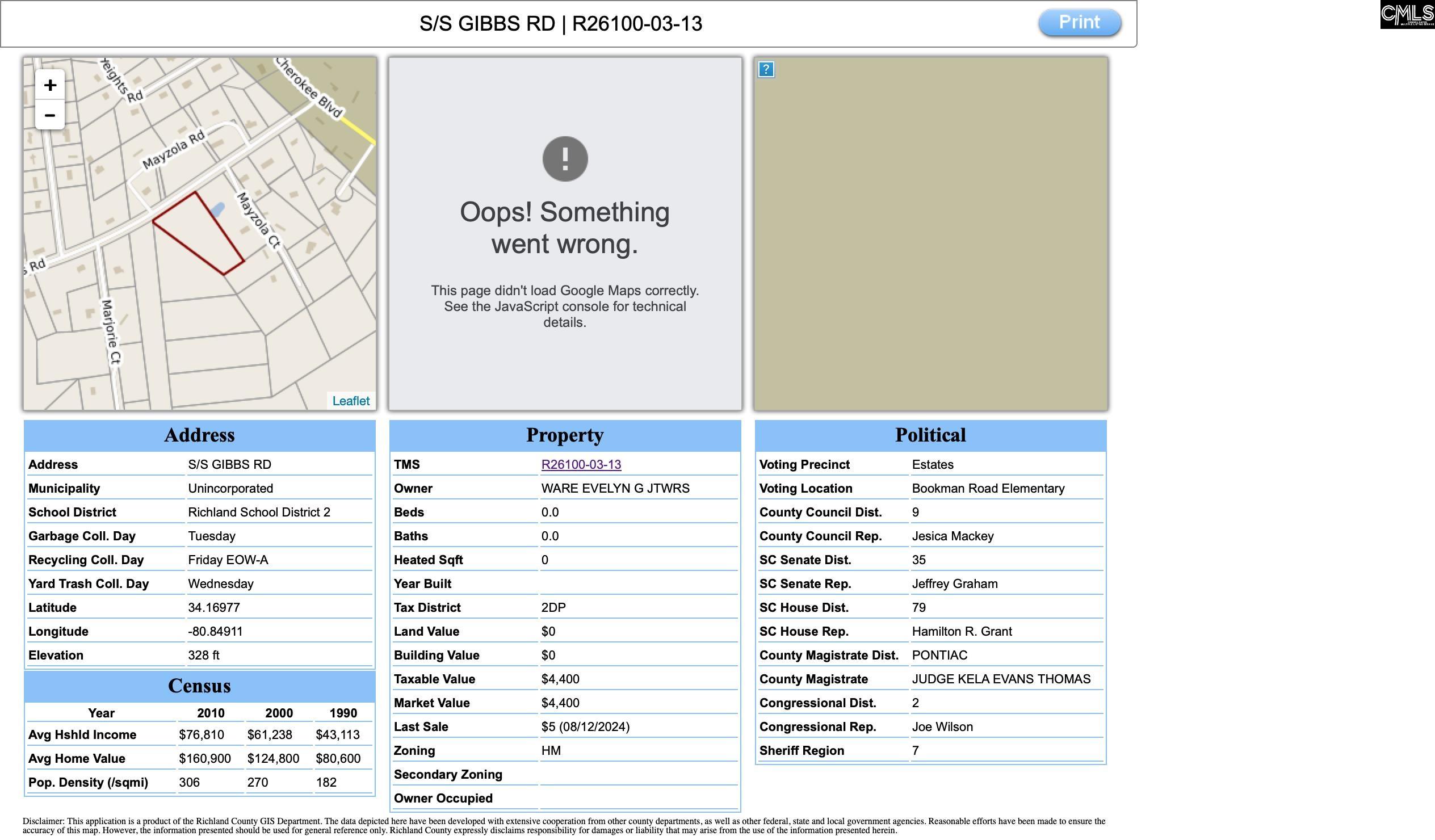
Task: Select County Magistrate Dist. PONTIAC
Action: coord(939,656)
